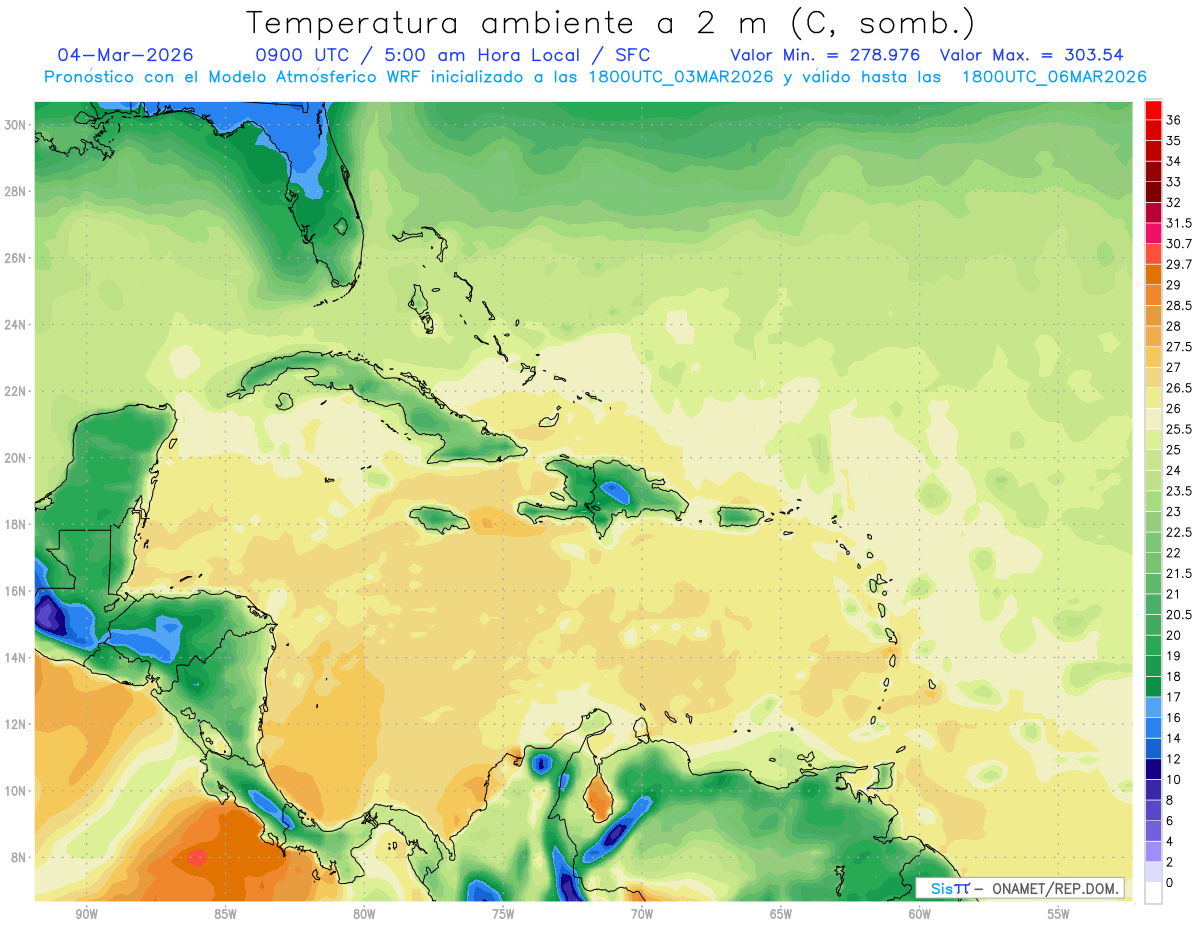Screen dimensions: 1200x927
Task: Click the blue 'Sis' logo text
Action: pos(944,889)
